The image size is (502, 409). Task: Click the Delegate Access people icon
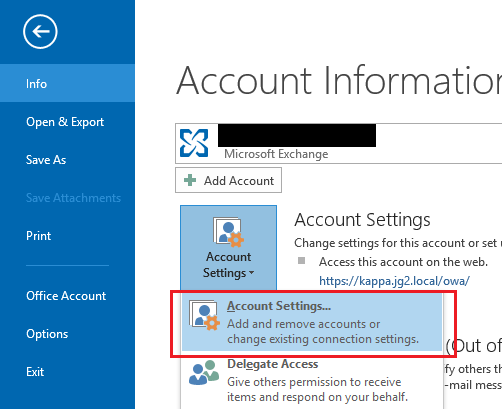coord(204,372)
